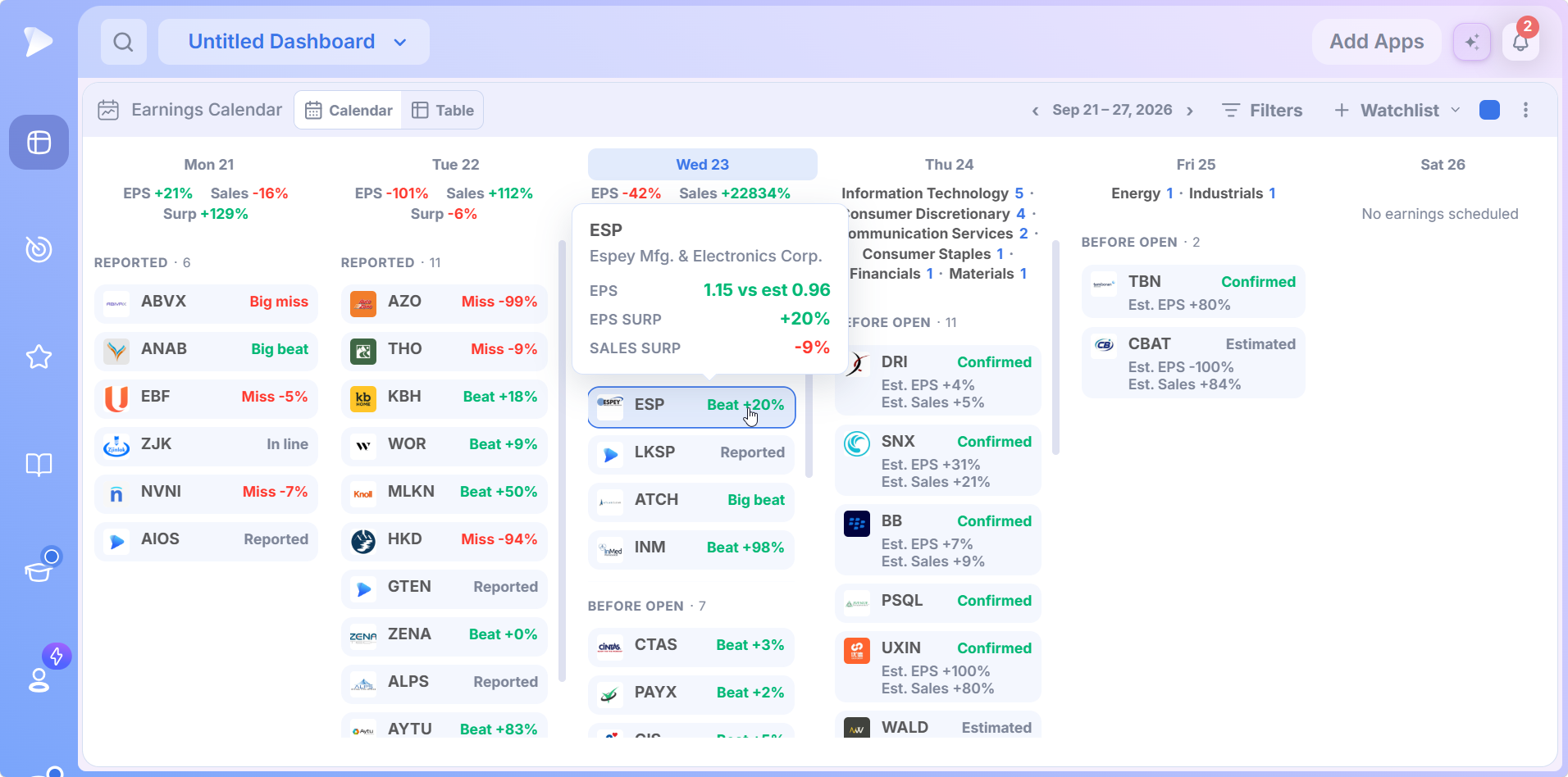
Task: Click the BB company logo
Action: (857, 524)
